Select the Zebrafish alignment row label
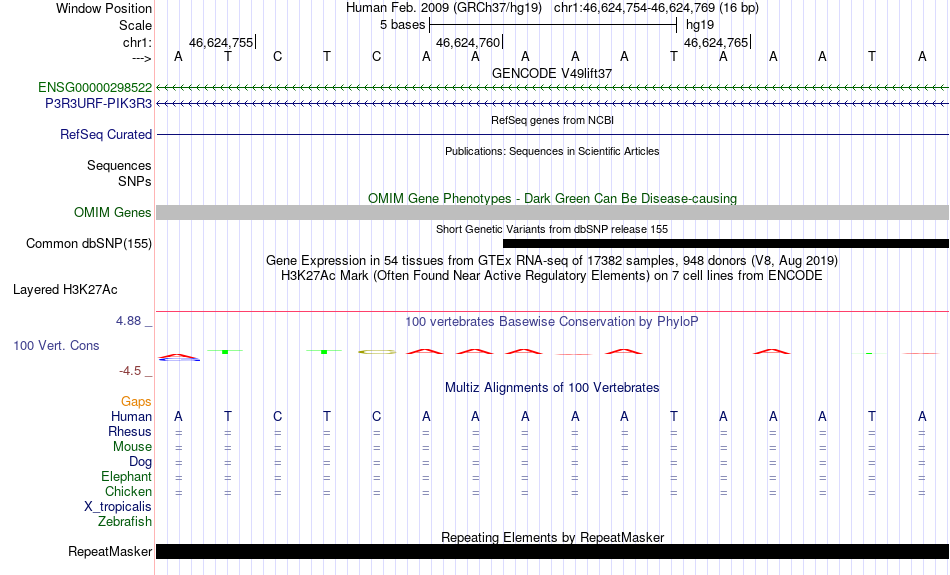The width and height of the screenshot is (950, 575). click(x=125, y=522)
